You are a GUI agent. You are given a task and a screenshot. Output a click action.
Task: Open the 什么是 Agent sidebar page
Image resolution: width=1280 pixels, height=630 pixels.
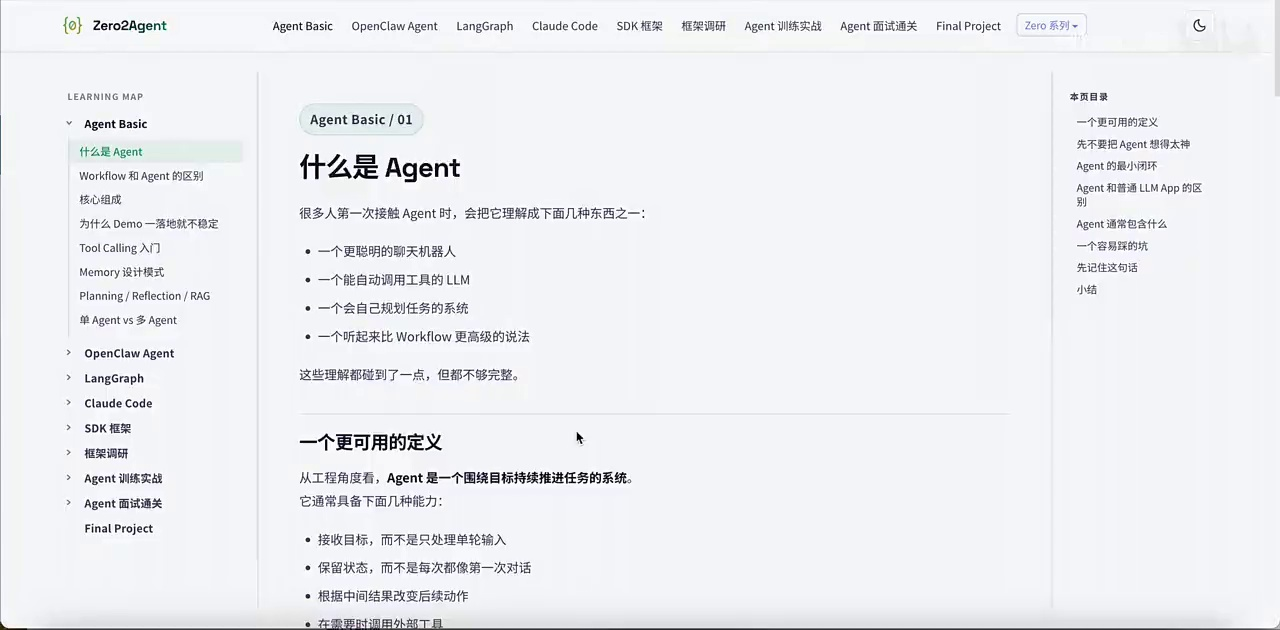point(155,152)
